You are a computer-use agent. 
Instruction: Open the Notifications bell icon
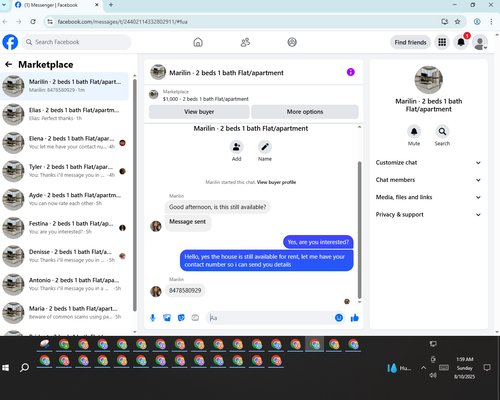coord(461,42)
